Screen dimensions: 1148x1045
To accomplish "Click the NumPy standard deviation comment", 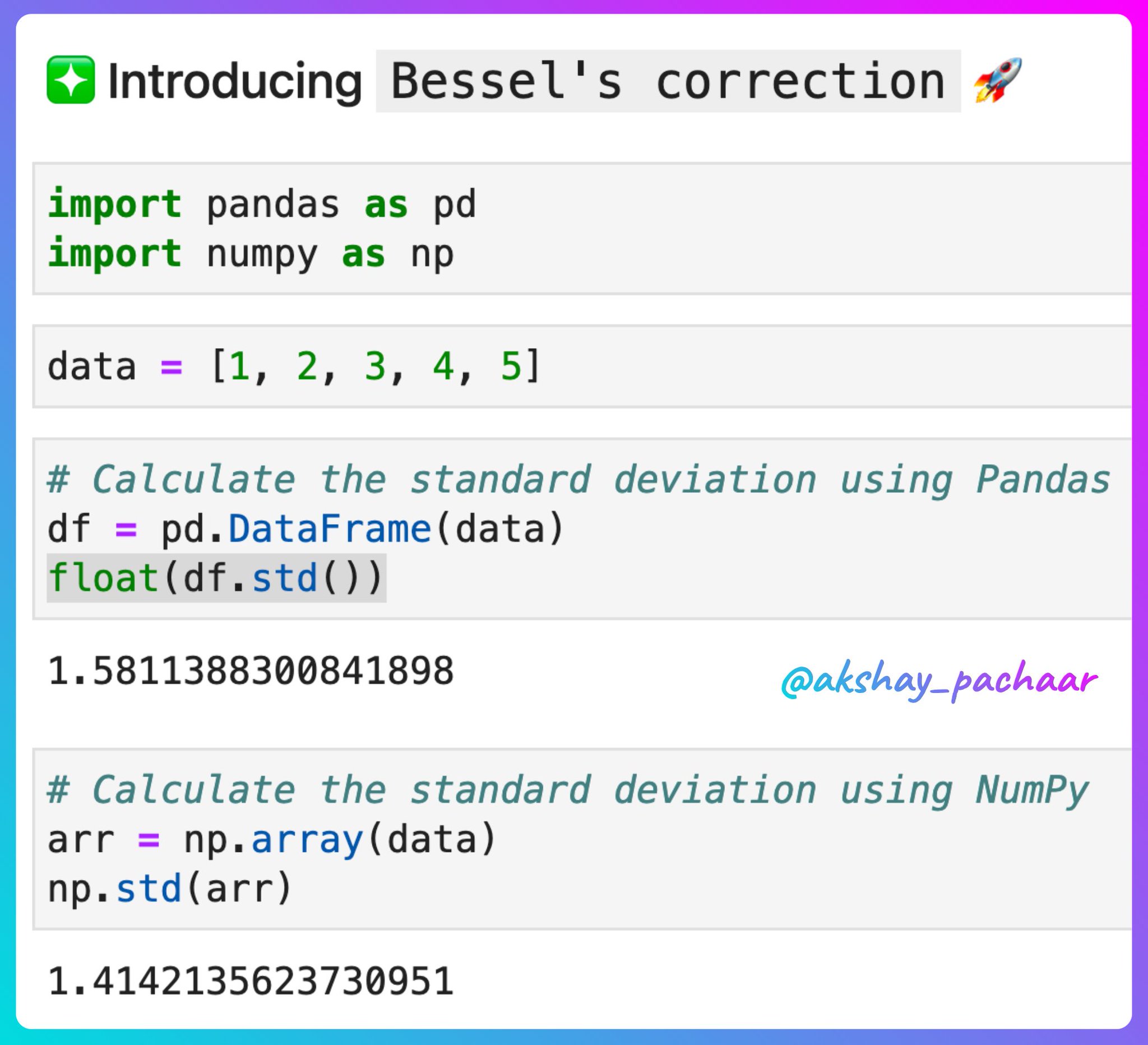I will tap(568, 790).
